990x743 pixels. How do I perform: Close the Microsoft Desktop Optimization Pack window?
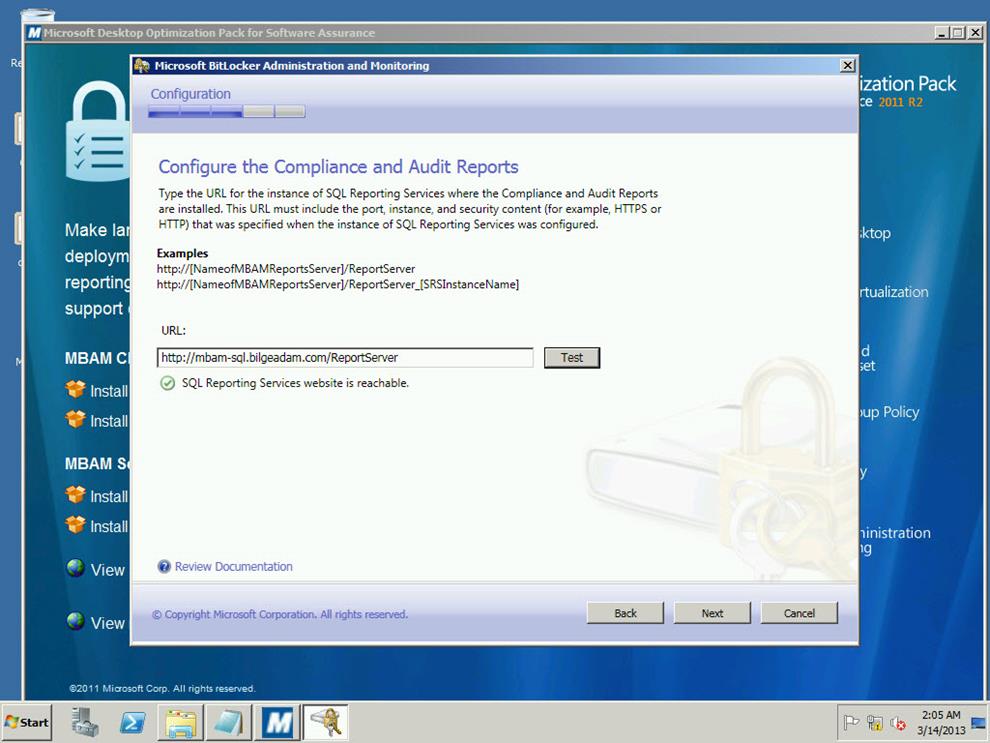975,32
